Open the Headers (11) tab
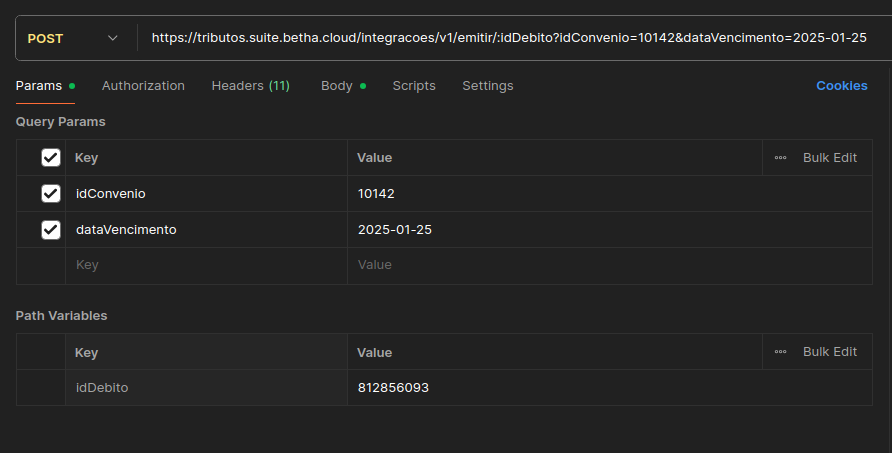892x453 pixels. click(251, 86)
